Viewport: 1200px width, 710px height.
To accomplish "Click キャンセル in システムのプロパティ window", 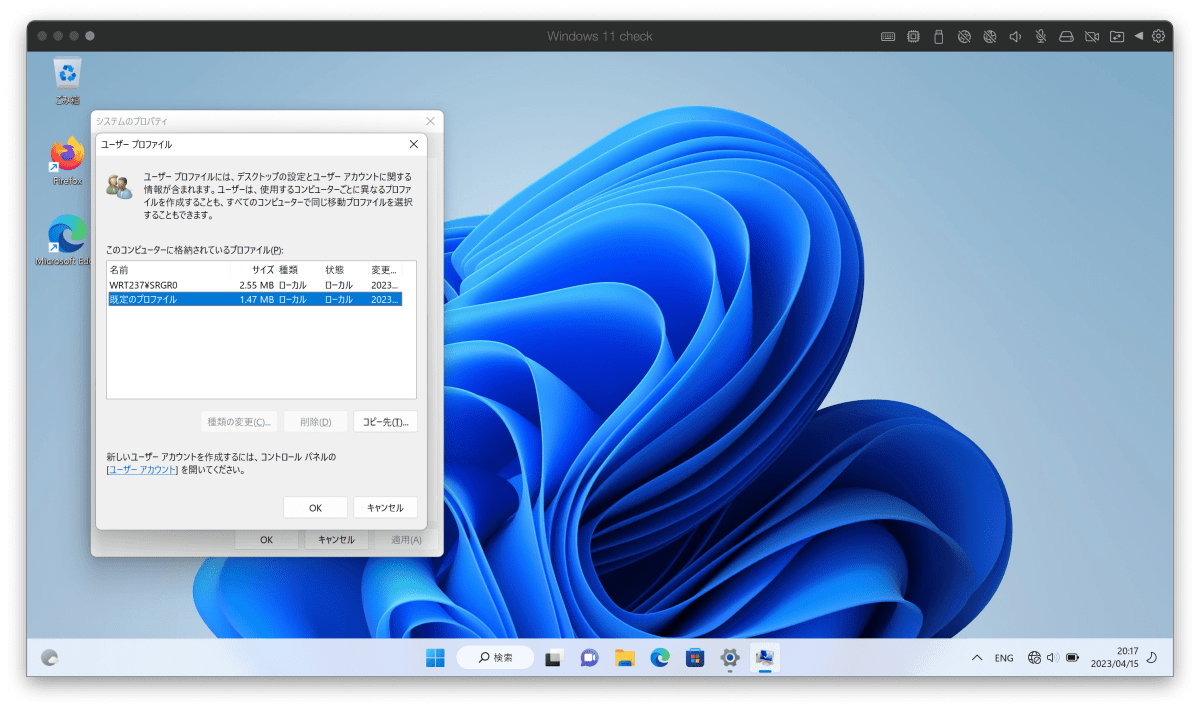I will (336, 540).
